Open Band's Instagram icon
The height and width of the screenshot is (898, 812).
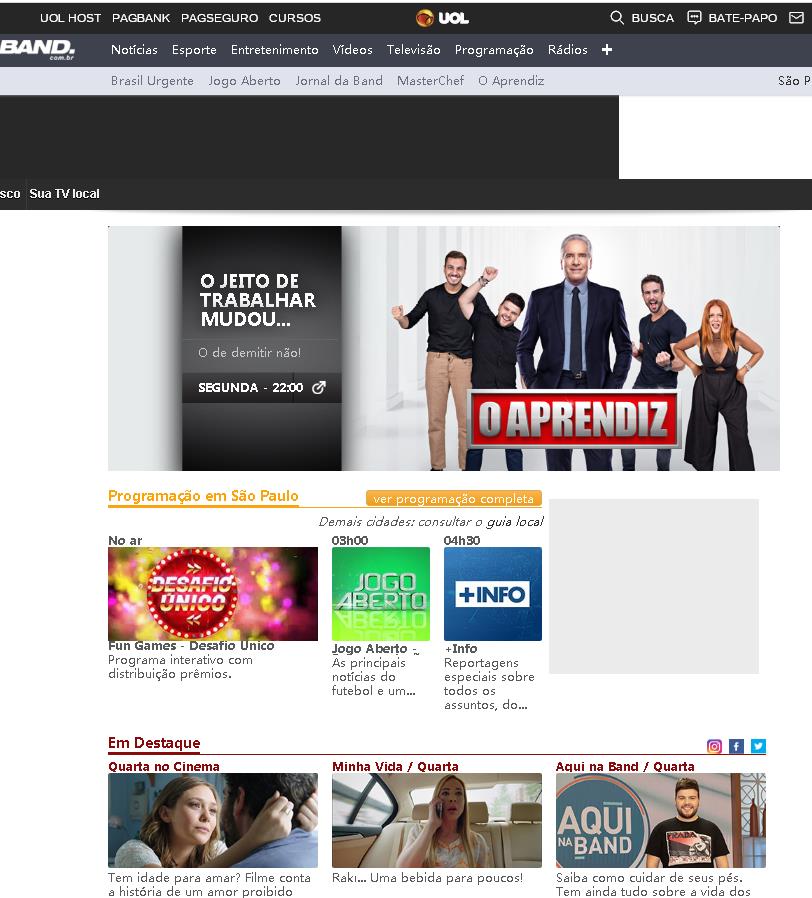click(714, 746)
